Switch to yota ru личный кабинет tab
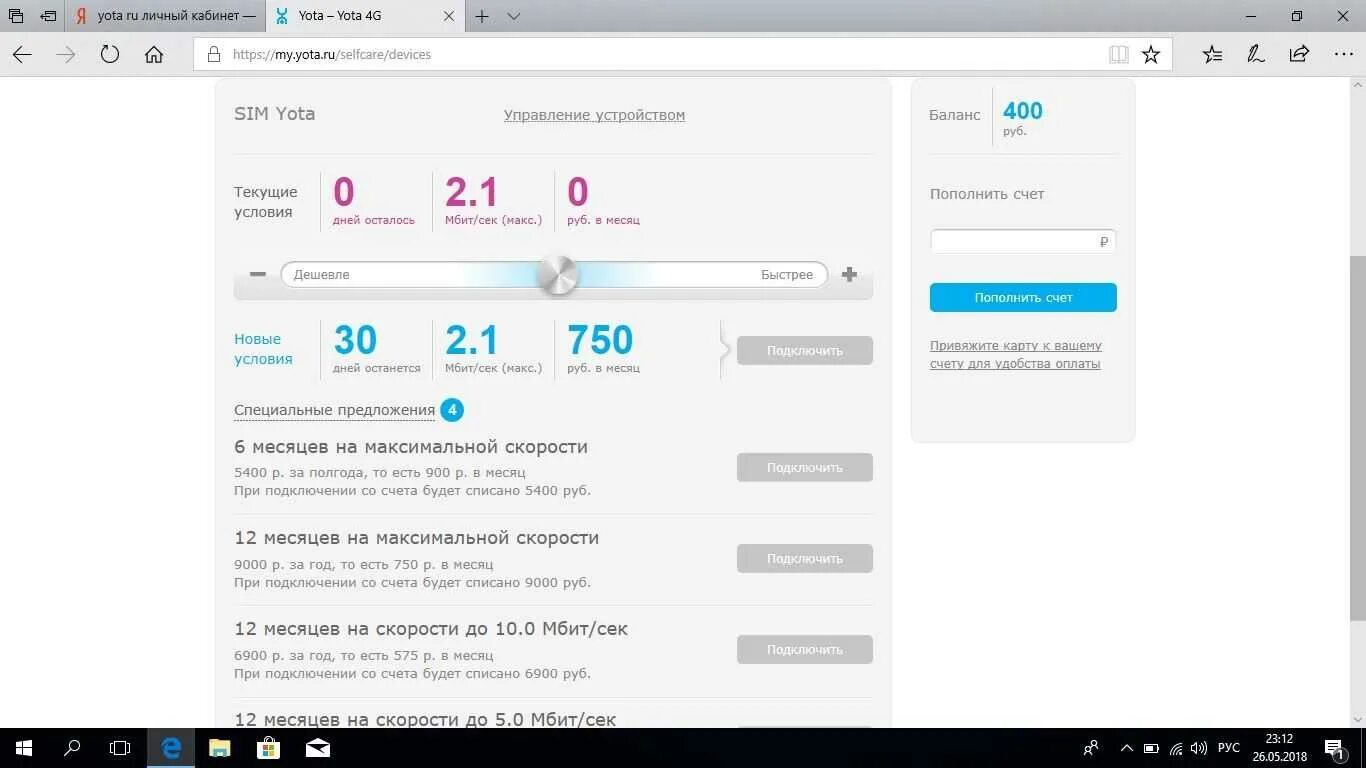 point(166,16)
